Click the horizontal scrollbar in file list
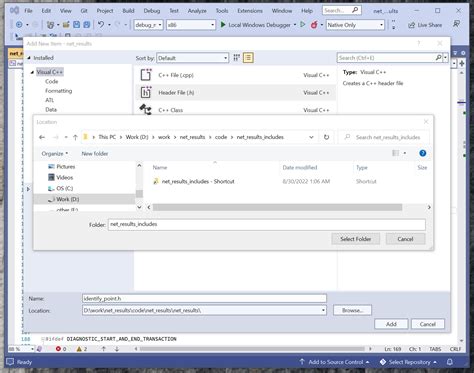Image resolution: width=474 pixels, height=373 pixels. point(277,207)
